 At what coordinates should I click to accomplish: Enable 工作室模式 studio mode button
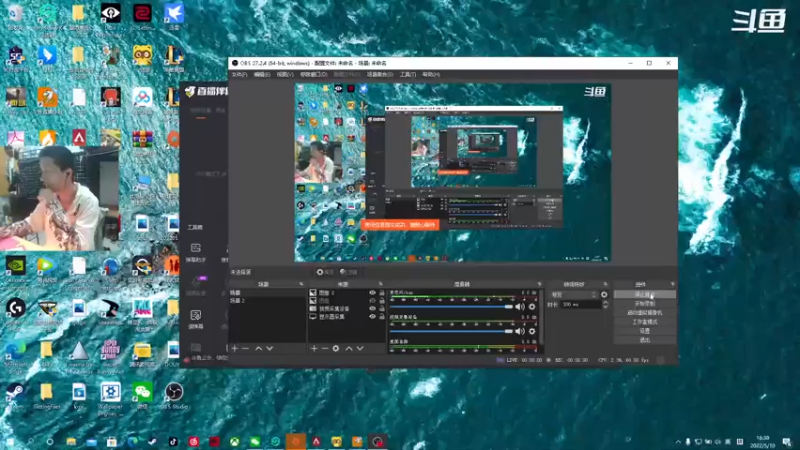click(645, 322)
